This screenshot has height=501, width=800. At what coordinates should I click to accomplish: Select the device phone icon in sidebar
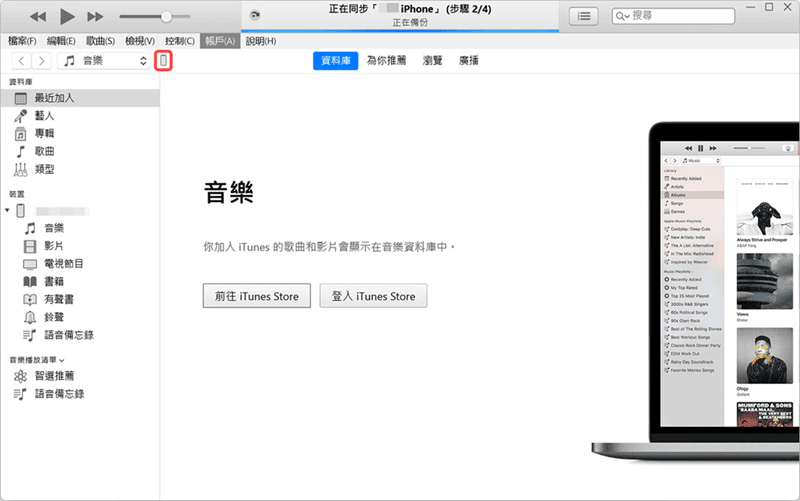click(21, 211)
